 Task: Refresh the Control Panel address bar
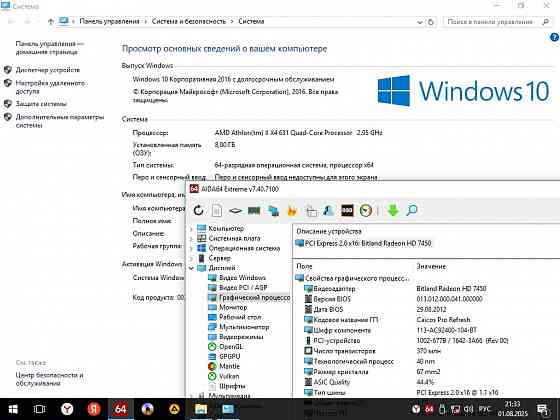point(431,22)
